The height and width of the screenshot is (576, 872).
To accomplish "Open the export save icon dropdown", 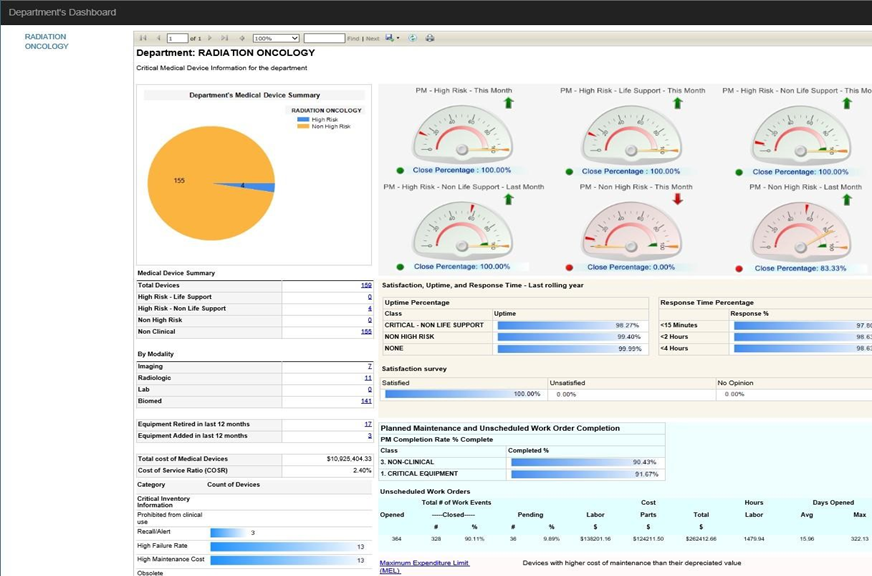I will (x=393, y=38).
